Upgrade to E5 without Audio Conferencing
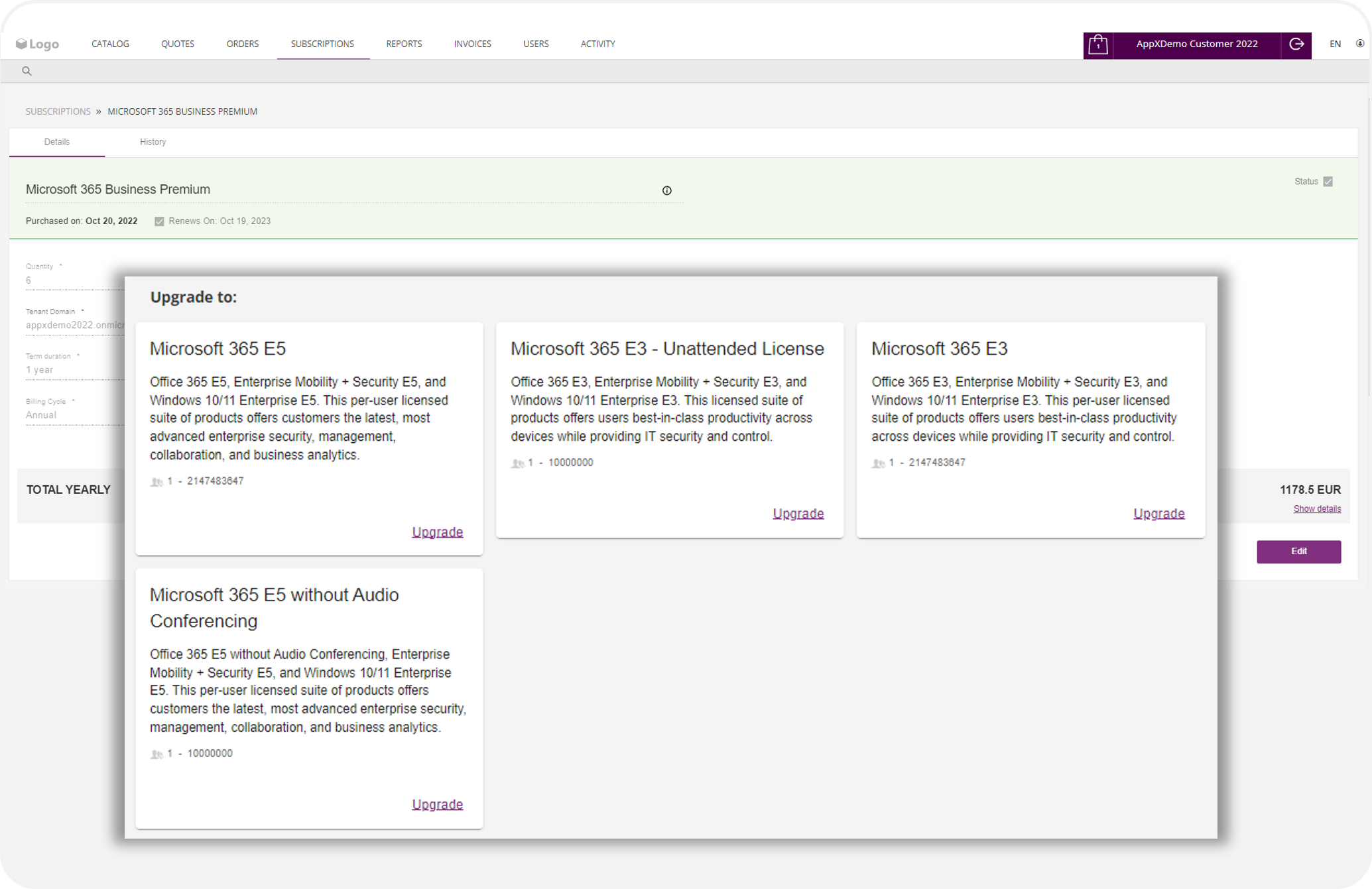The image size is (1372, 889). click(x=438, y=804)
